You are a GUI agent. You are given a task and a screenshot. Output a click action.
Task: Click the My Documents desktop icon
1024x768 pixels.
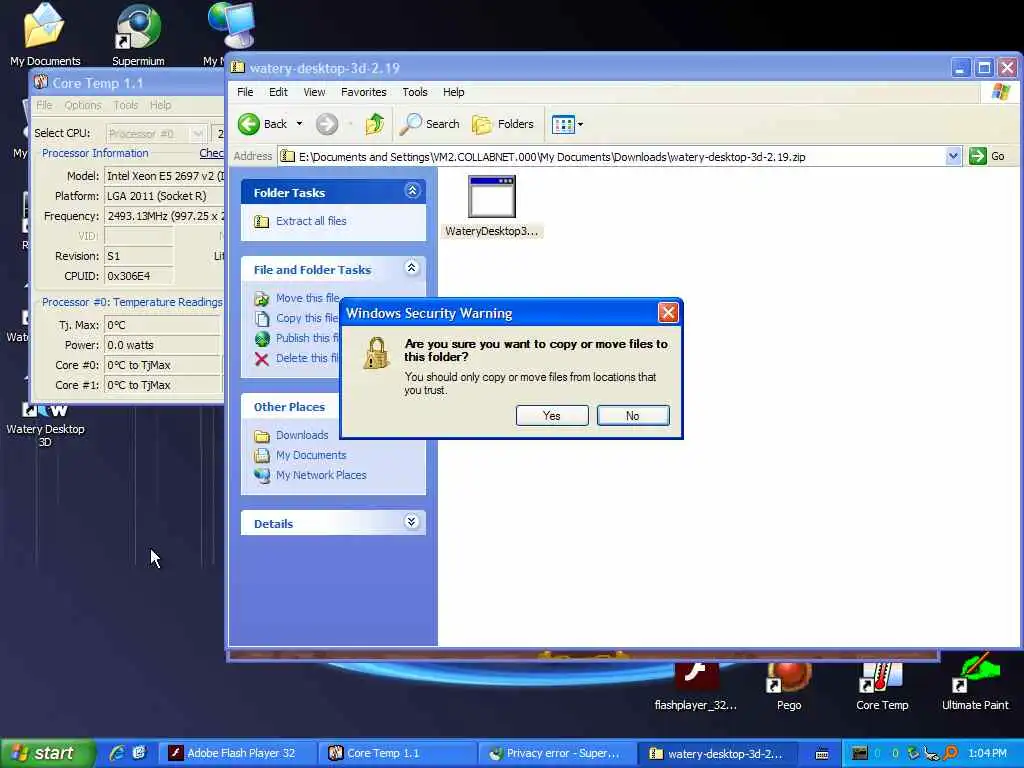tap(45, 35)
